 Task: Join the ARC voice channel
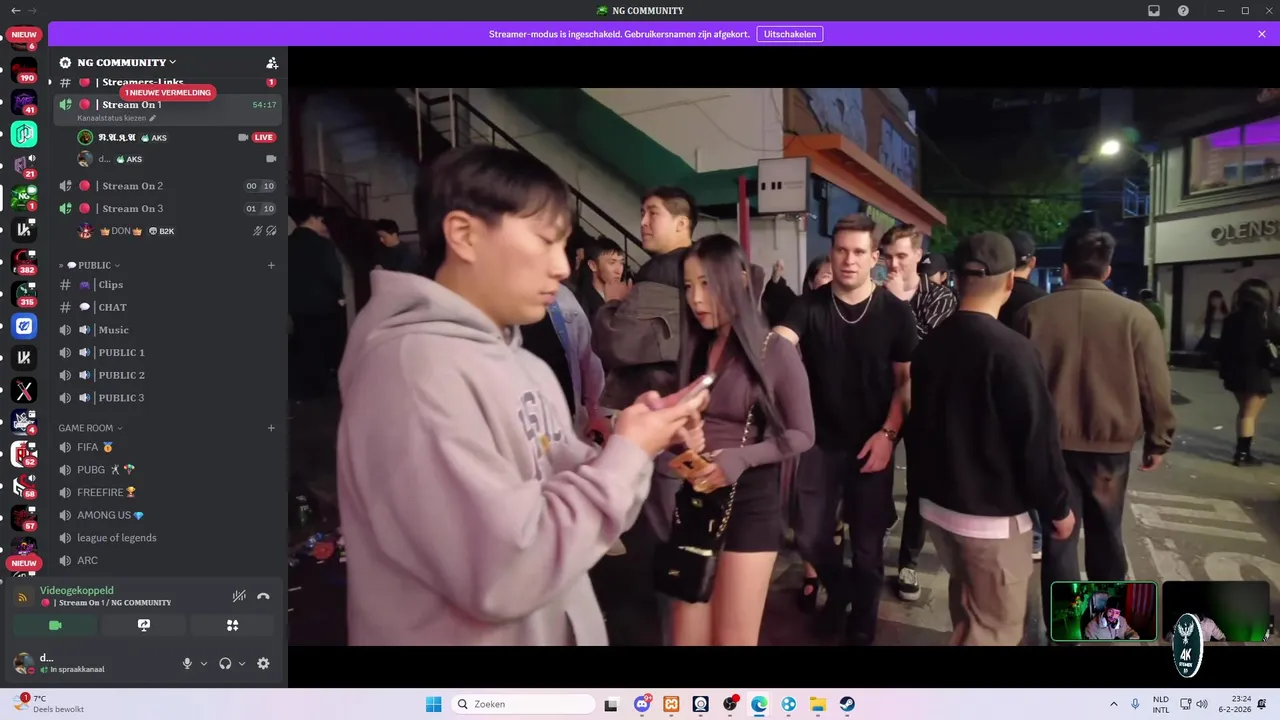point(167,560)
